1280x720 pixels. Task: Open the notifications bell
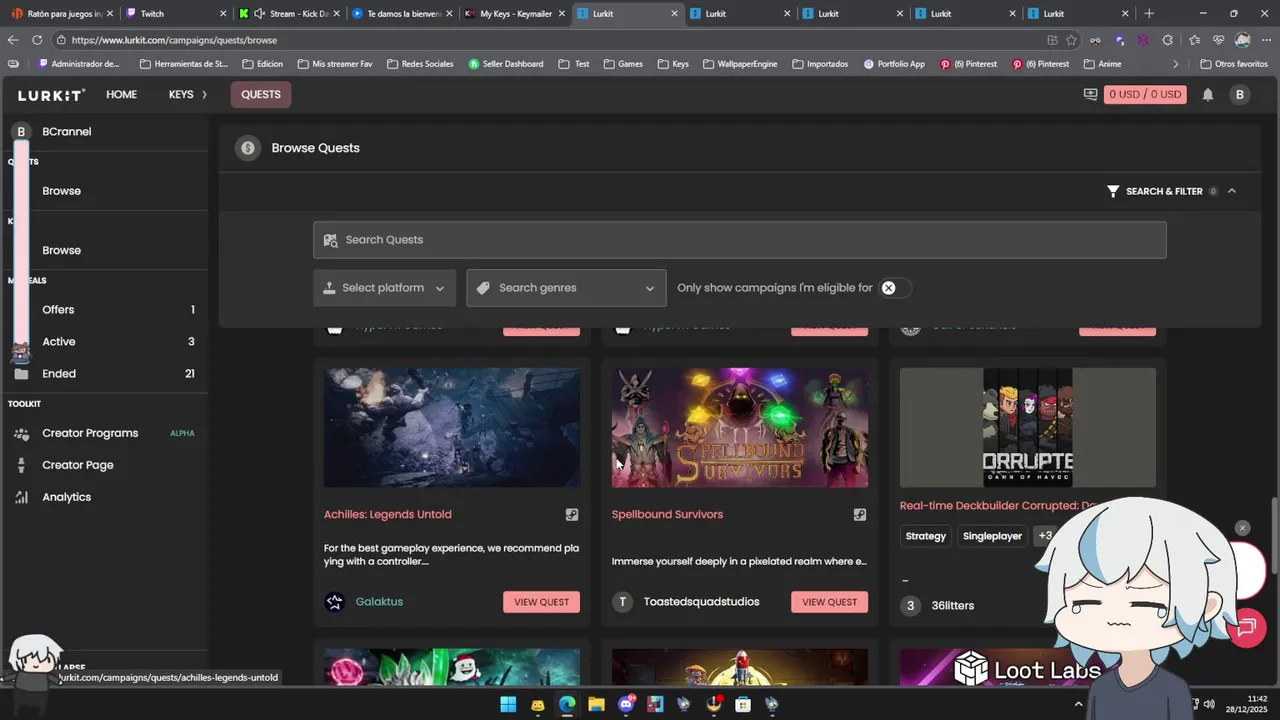1208,94
